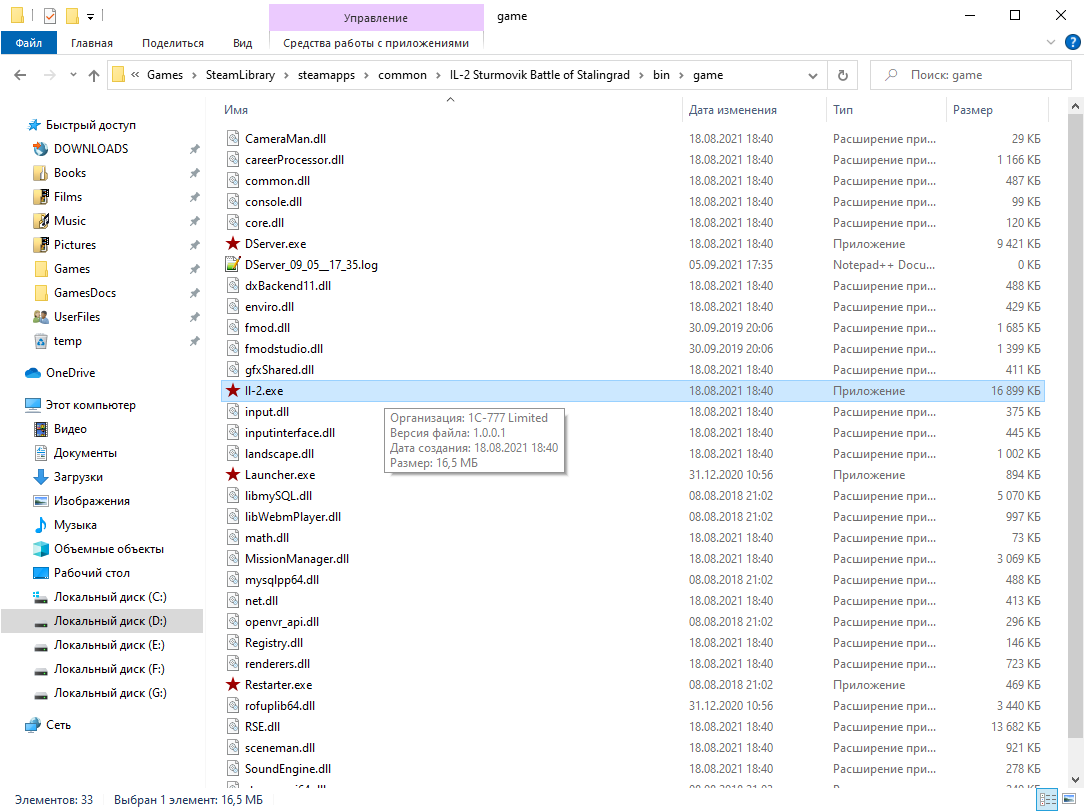Image resolution: width=1085 pixels, height=812 pixels.
Task: Open the Файл menu
Action: click(28, 43)
